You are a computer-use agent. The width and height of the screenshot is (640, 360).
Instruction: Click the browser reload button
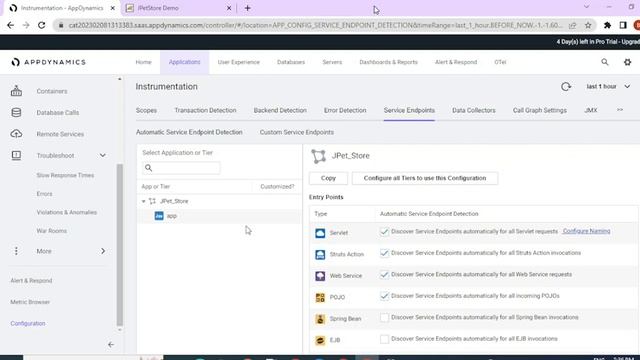tap(42, 25)
